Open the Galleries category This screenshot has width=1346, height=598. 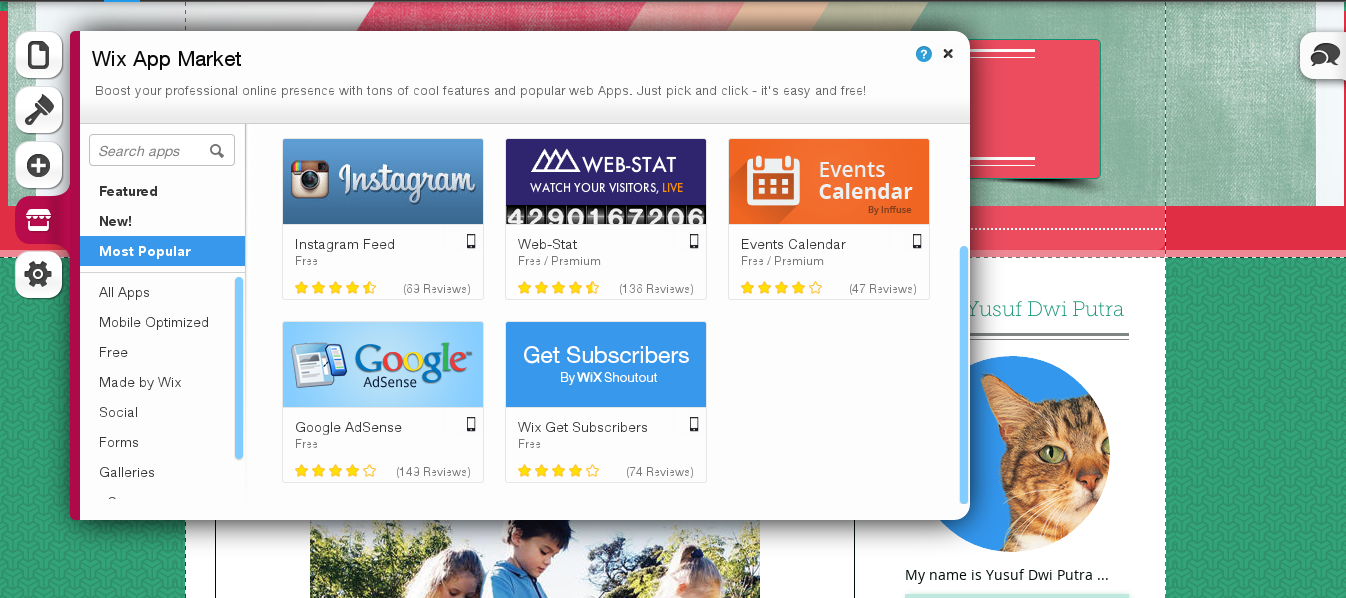(127, 472)
